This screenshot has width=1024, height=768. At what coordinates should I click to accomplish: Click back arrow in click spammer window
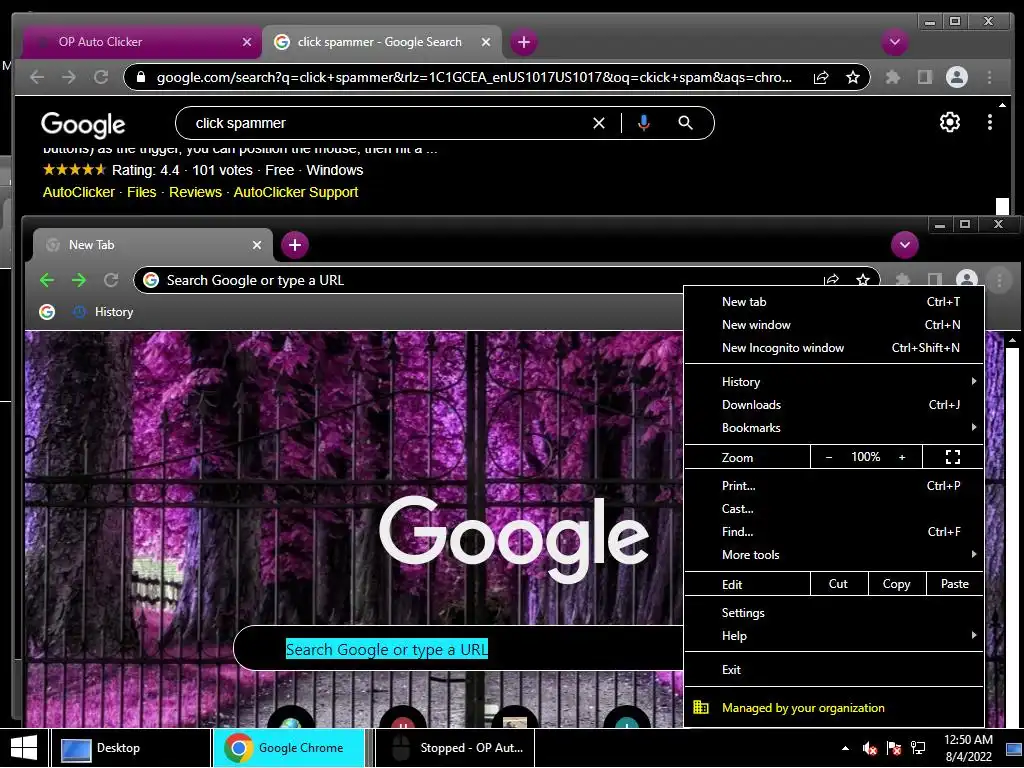[x=37, y=77]
